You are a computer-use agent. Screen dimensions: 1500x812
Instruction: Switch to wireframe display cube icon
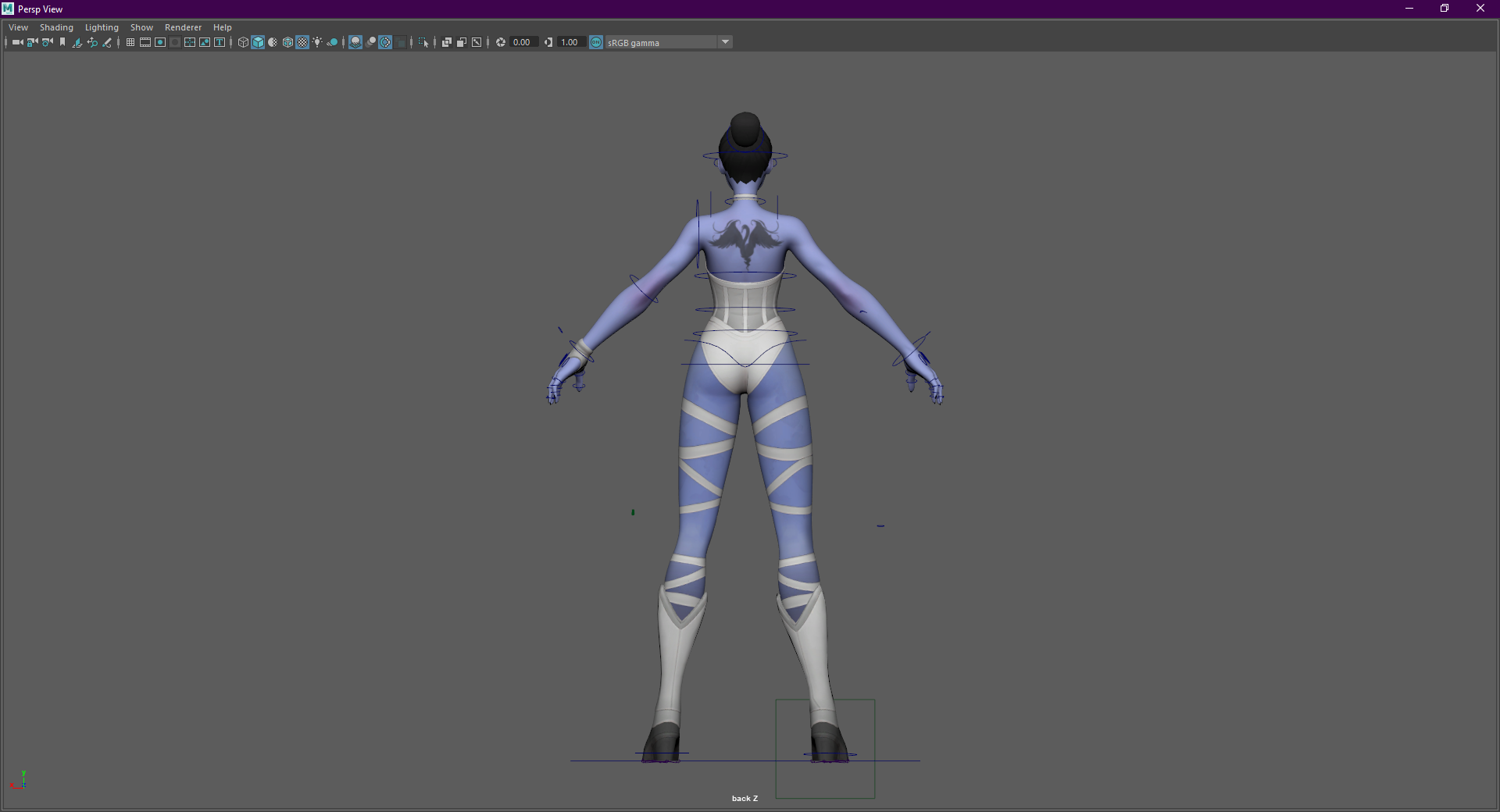pos(243,42)
